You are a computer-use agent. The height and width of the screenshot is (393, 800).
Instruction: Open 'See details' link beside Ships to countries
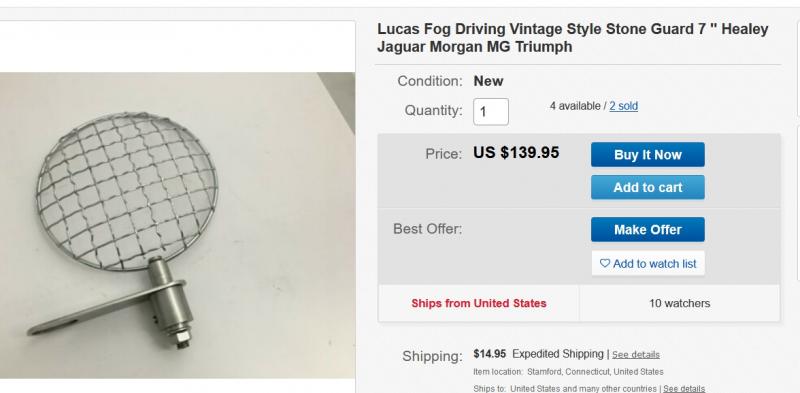pos(684,388)
